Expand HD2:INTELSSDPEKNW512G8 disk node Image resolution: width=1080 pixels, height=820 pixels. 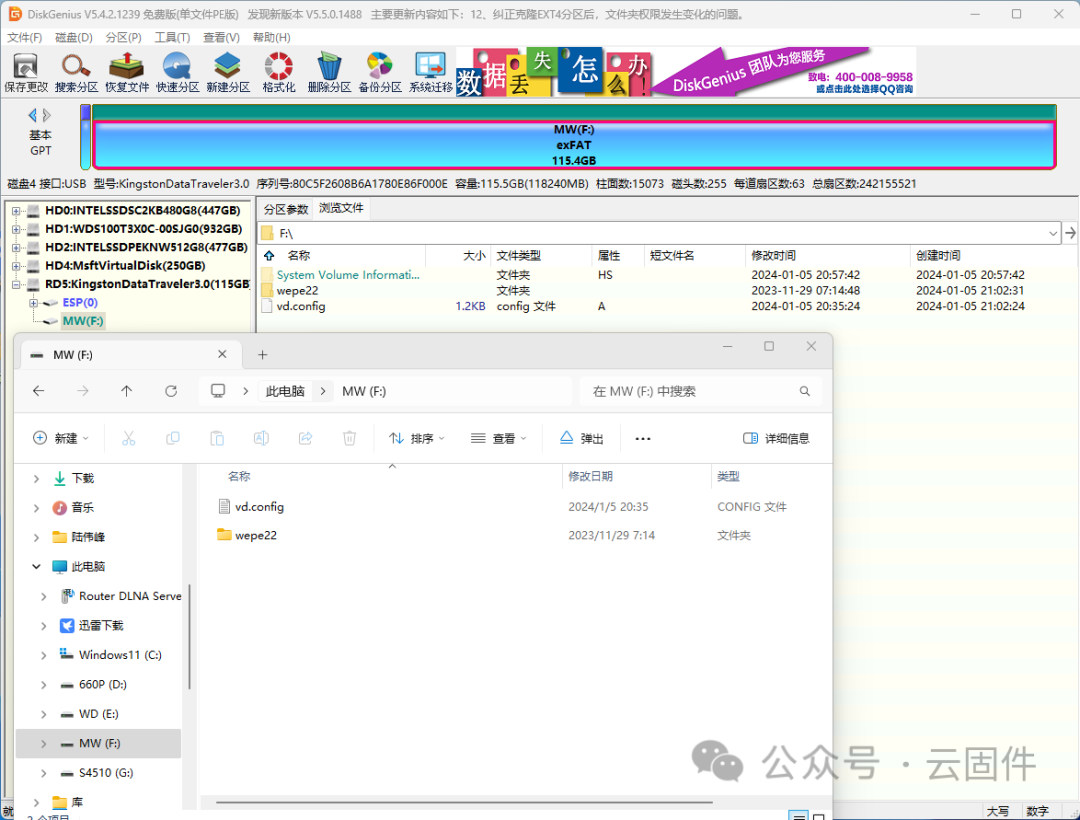(x=16, y=247)
